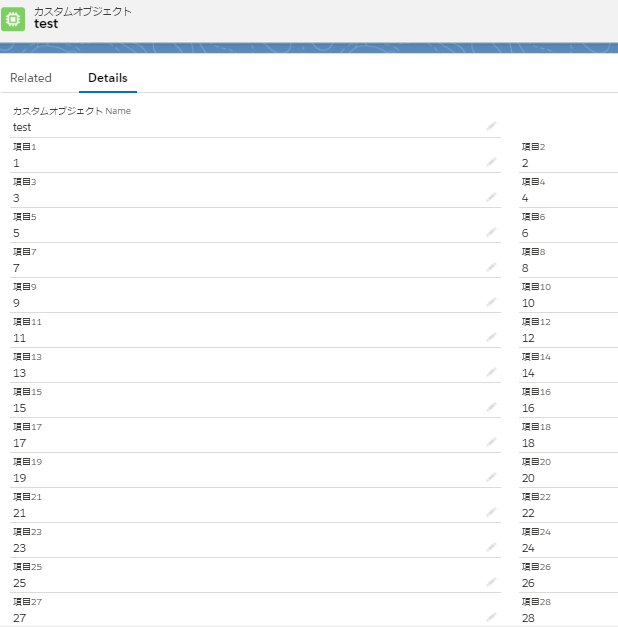The height and width of the screenshot is (627, 618).
Task: Edit 項目25 via the pencil icon
Action: (491, 582)
